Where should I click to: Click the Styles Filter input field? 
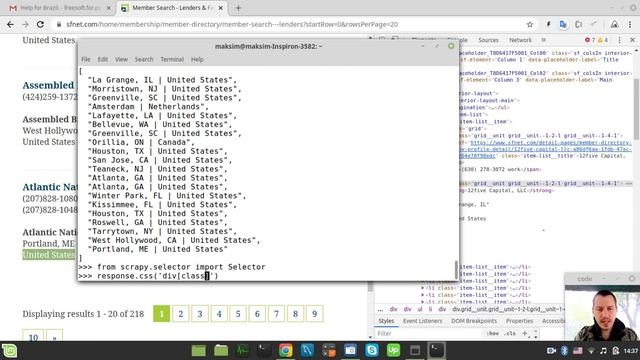point(429,333)
